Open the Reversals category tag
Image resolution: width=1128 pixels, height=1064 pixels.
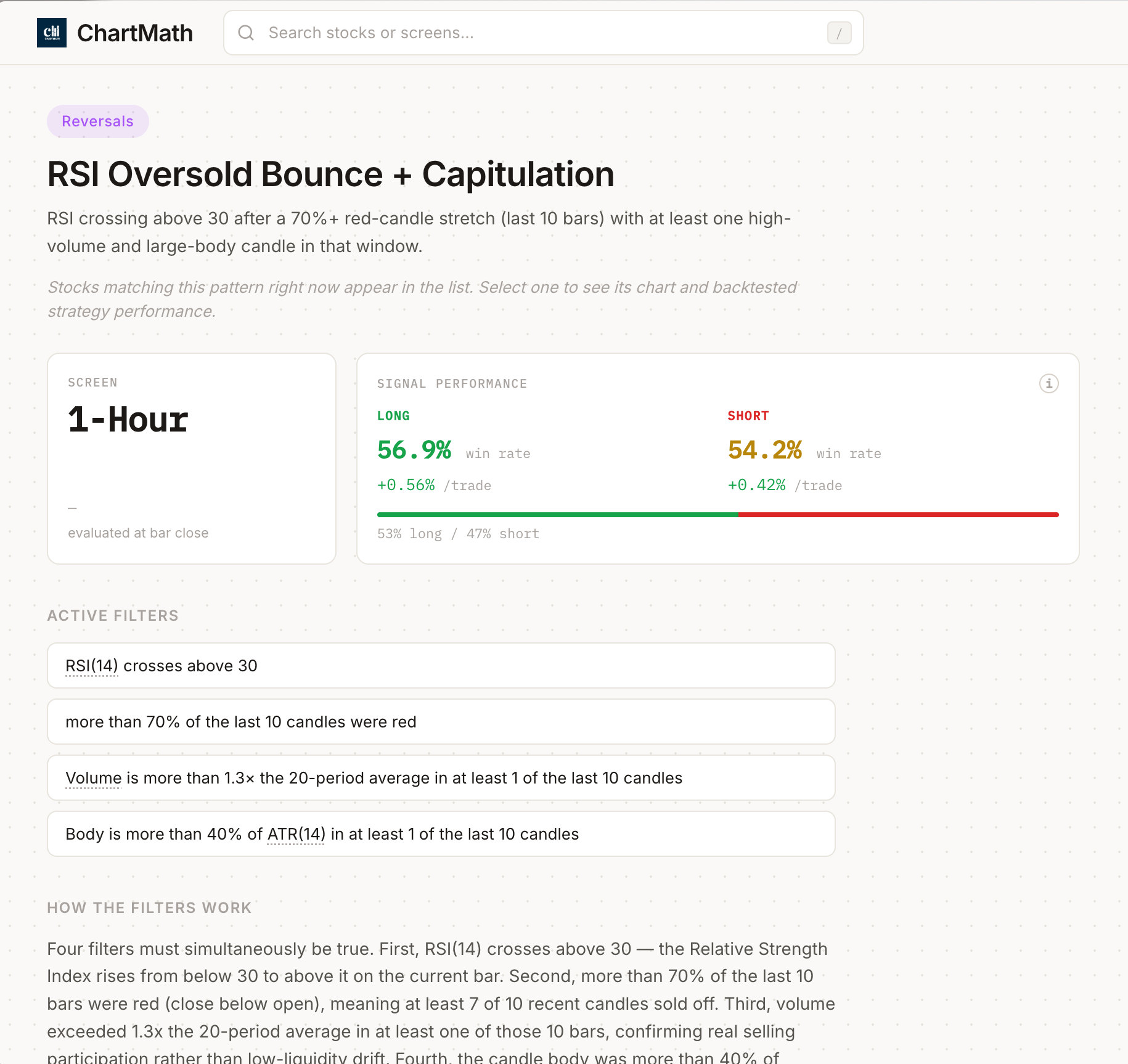click(x=97, y=121)
